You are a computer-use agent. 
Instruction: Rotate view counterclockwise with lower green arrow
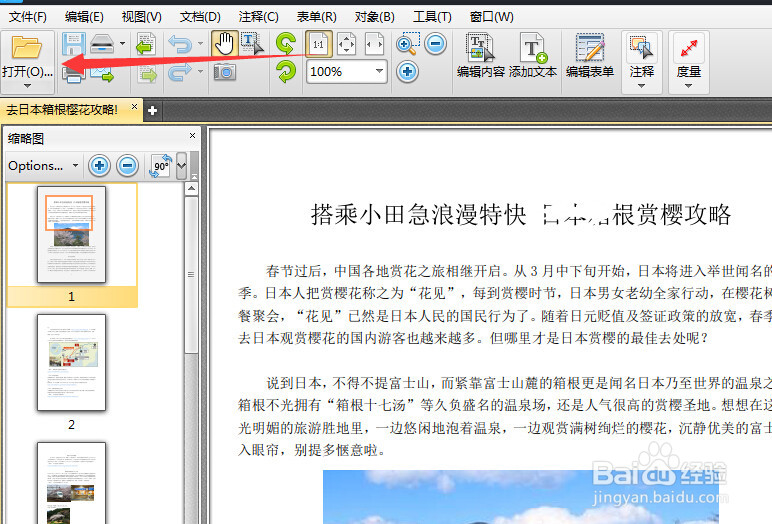pos(286,71)
